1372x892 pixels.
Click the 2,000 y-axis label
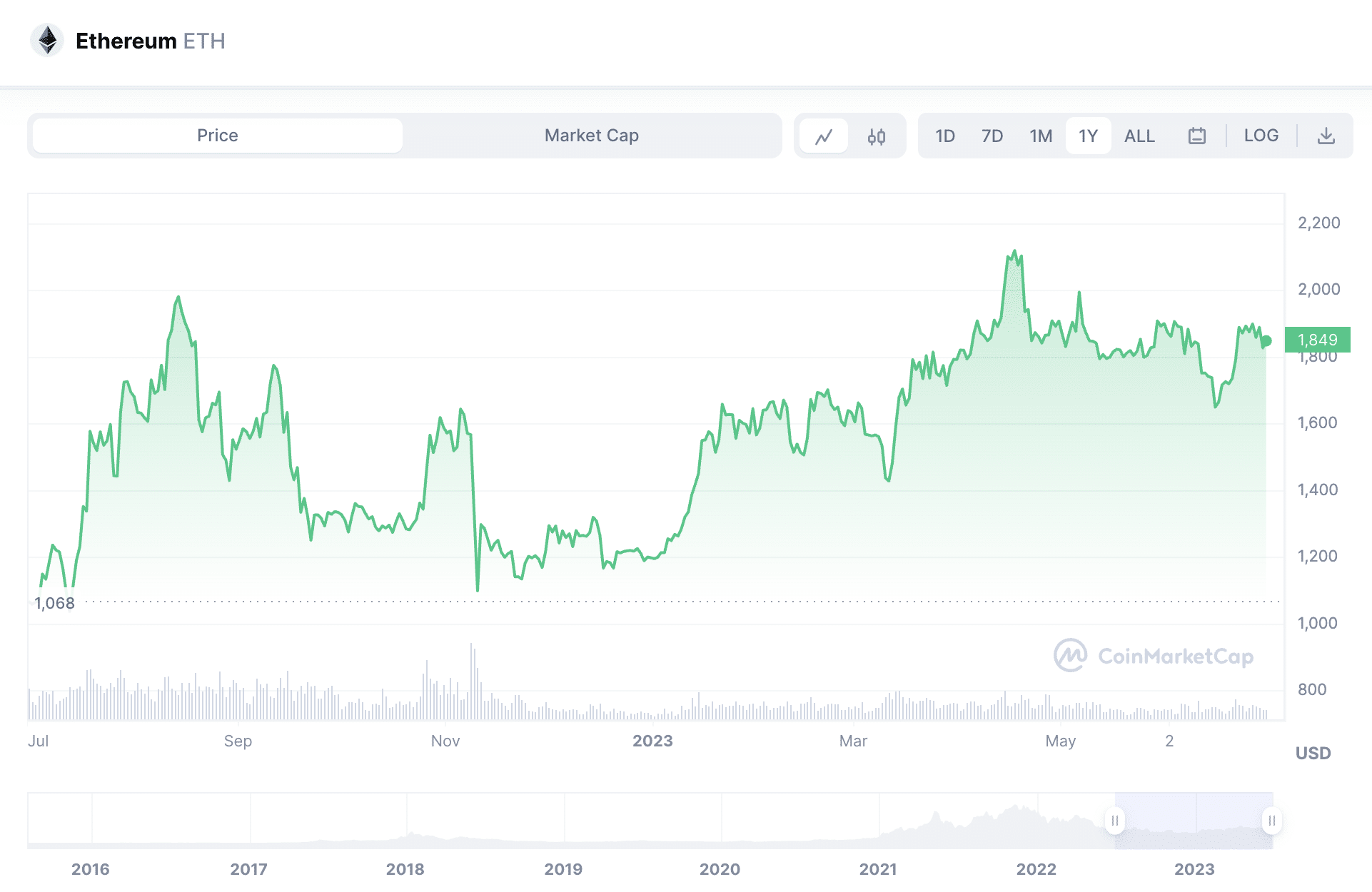[x=1318, y=289]
